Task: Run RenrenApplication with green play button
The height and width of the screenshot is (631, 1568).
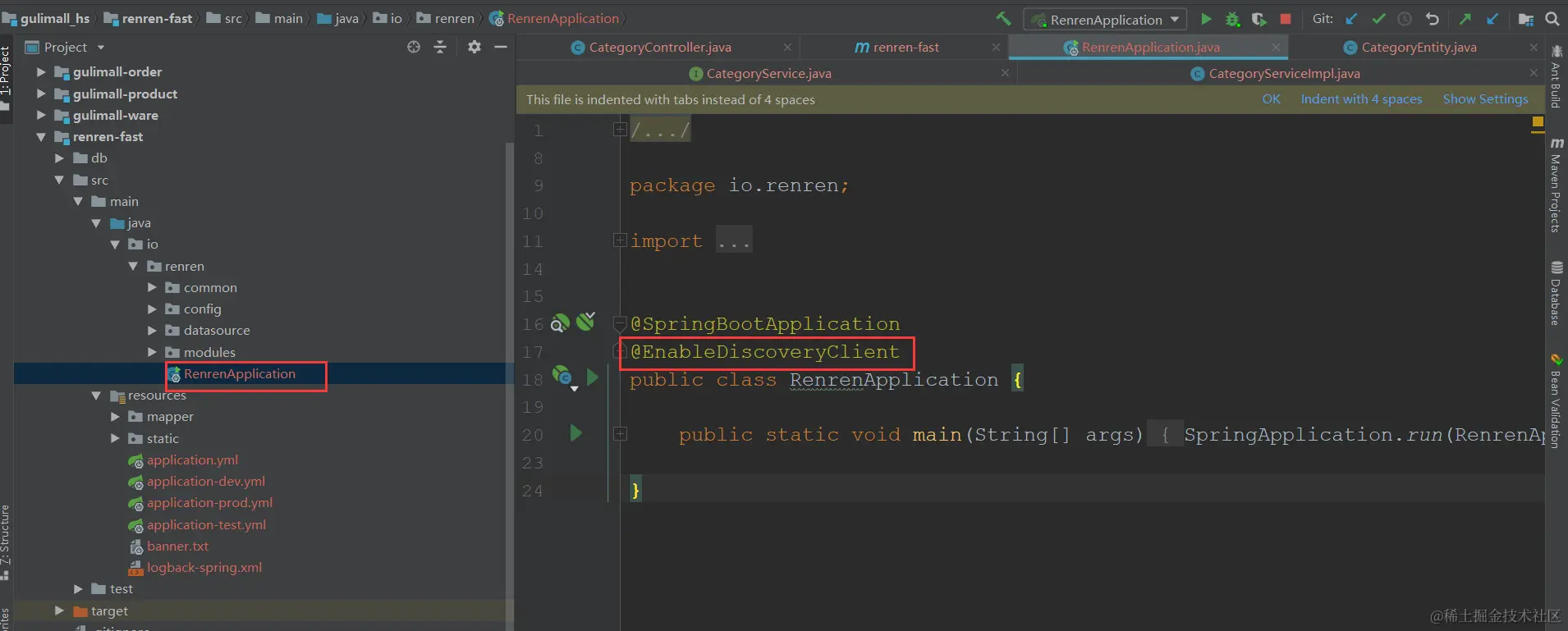Action: (1206, 19)
